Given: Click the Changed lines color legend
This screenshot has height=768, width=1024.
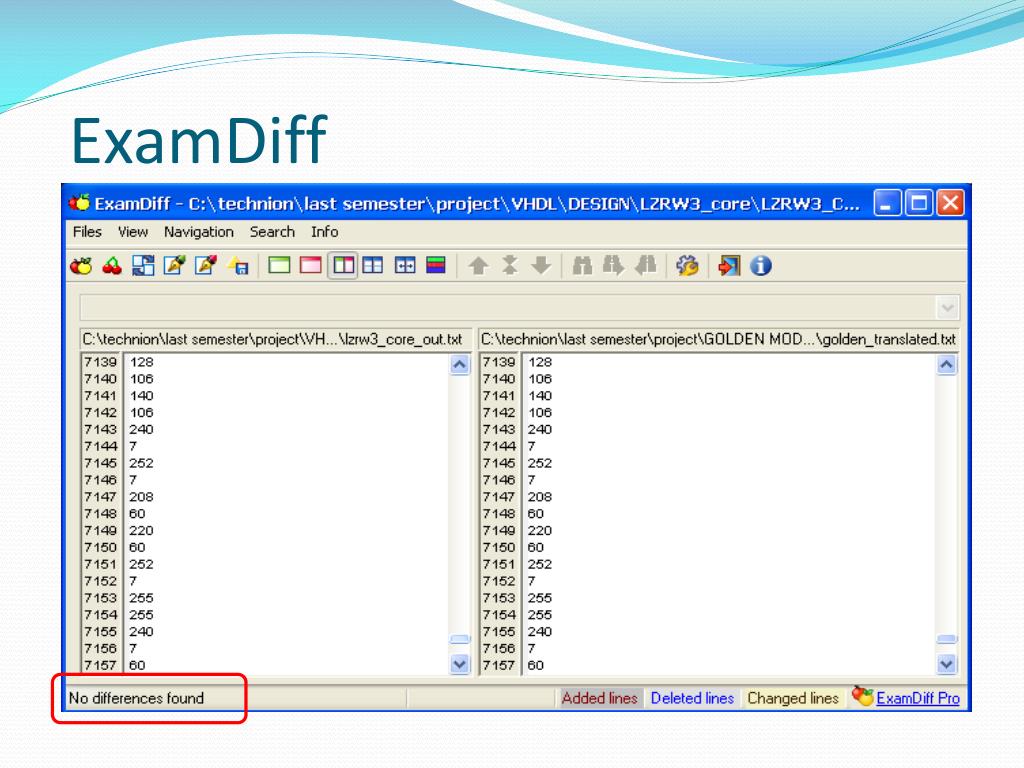Looking at the screenshot, I should (793, 698).
